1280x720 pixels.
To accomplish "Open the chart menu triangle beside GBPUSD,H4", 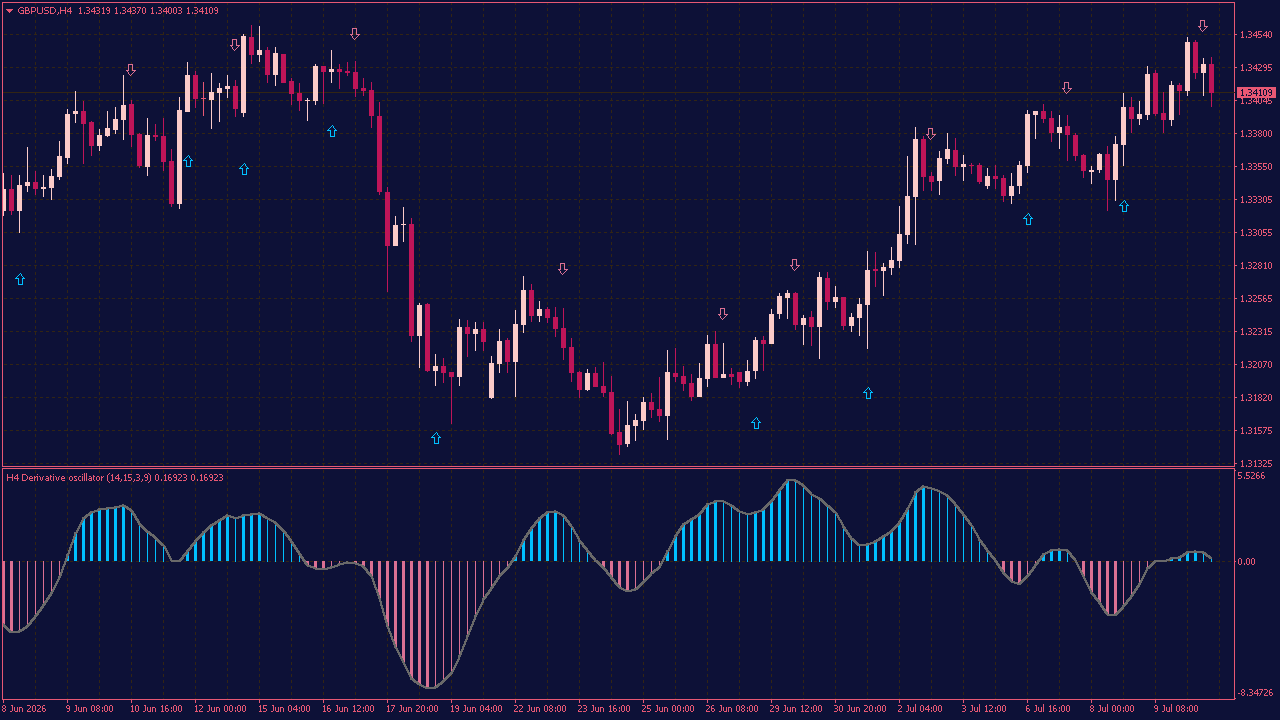I will click(10, 10).
